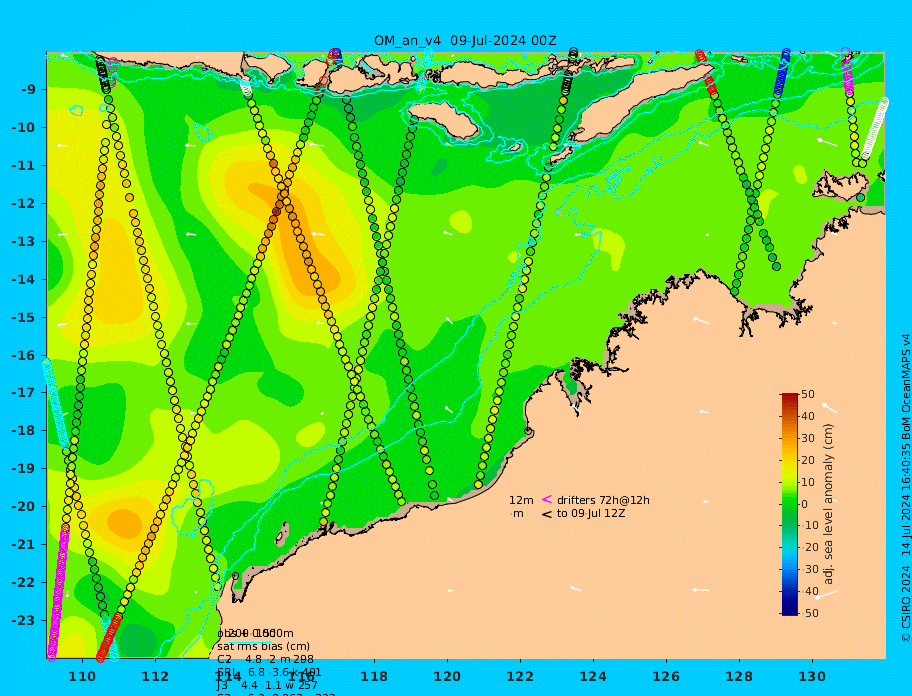Image resolution: width=912 pixels, height=696 pixels.
Task: Click the colorbar tick label "-40"
Action: pos(808,591)
